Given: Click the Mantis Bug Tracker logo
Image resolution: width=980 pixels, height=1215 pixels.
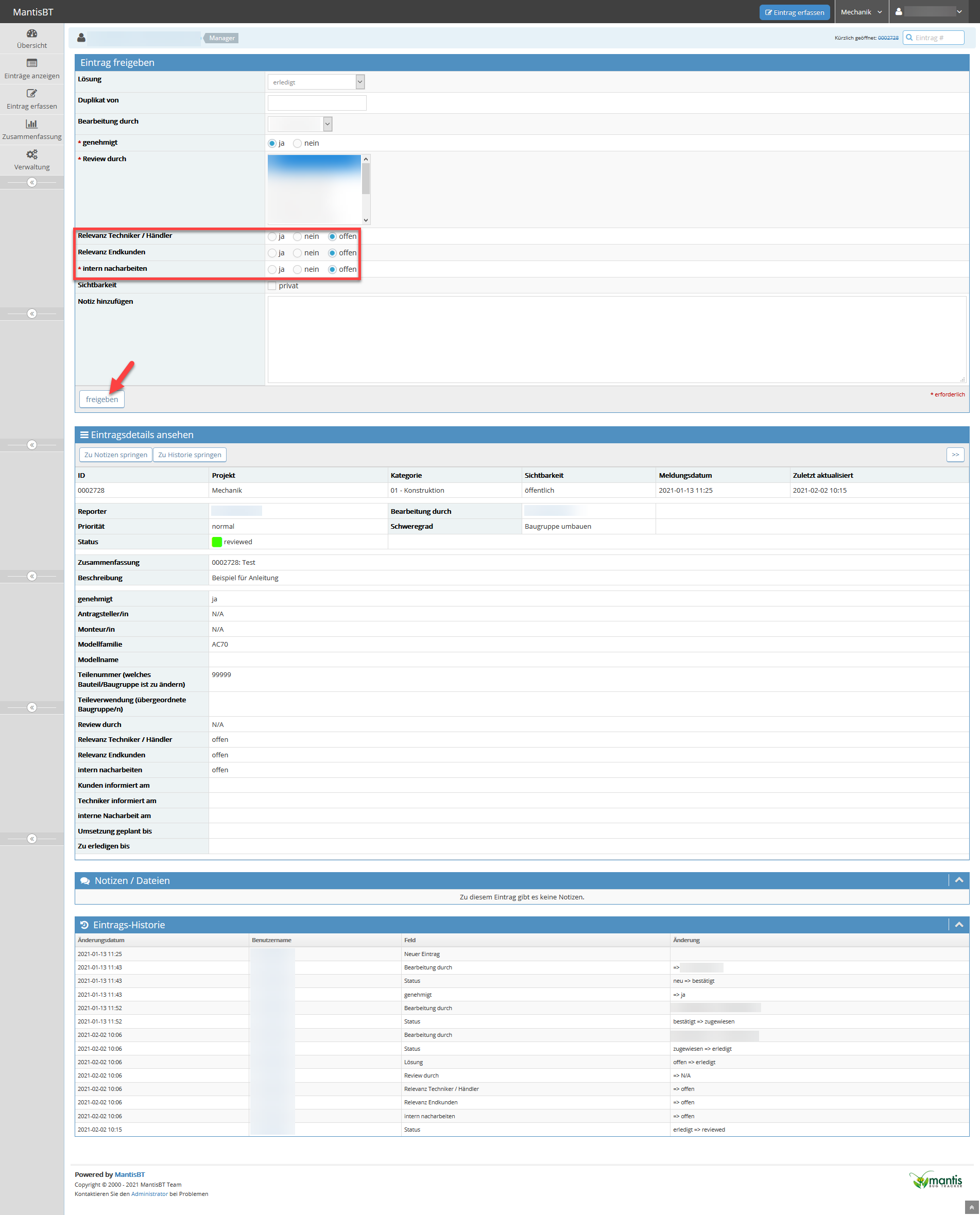Looking at the screenshot, I should click(x=935, y=1180).
